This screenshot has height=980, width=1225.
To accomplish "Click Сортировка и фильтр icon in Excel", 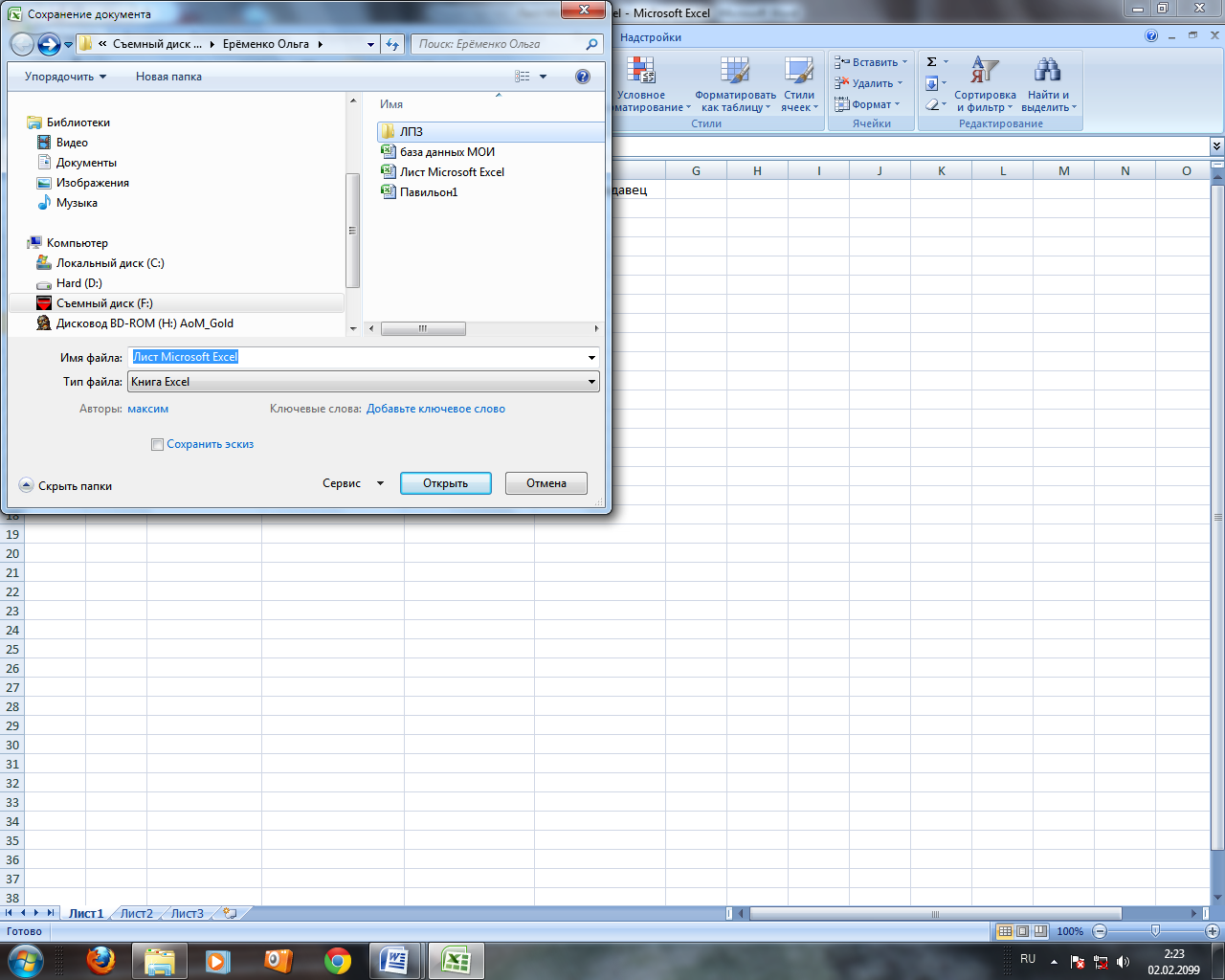I will 984,70.
